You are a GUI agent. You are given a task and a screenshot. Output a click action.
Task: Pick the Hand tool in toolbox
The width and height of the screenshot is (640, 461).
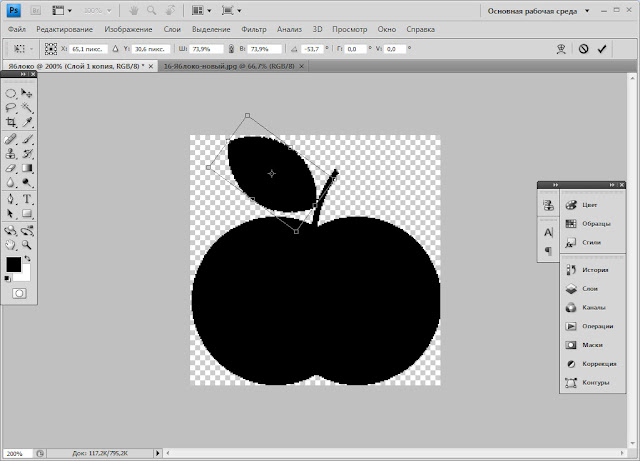click(11, 245)
